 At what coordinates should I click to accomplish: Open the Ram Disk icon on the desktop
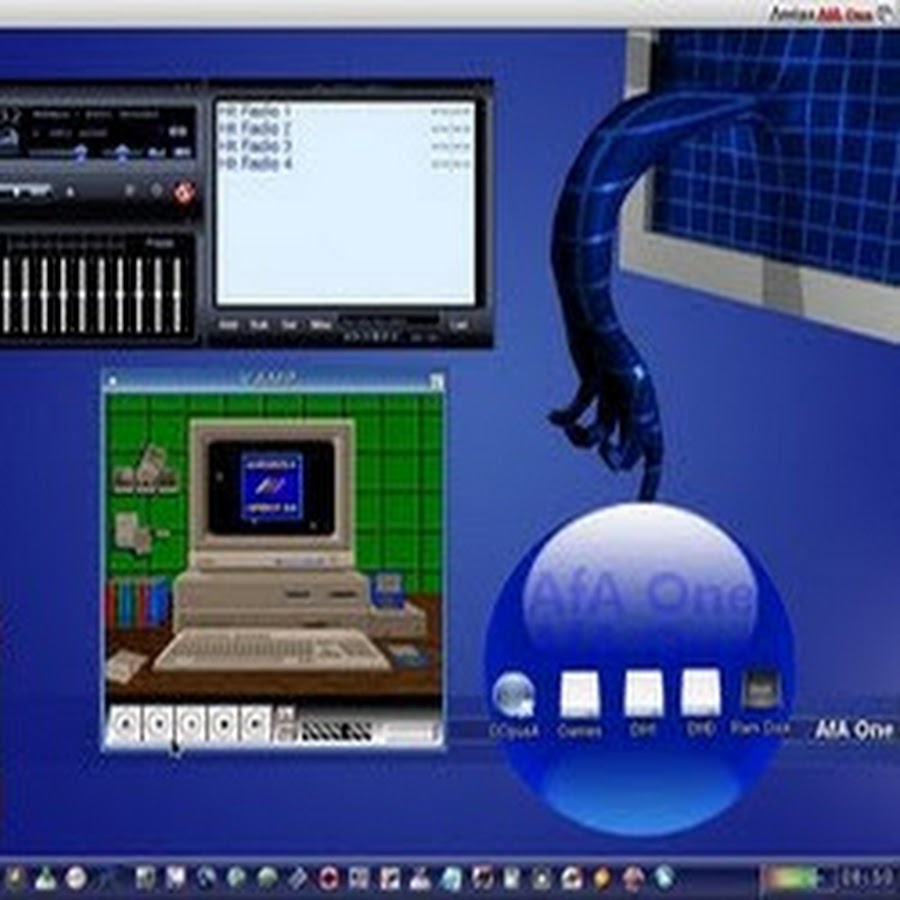(x=761, y=703)
